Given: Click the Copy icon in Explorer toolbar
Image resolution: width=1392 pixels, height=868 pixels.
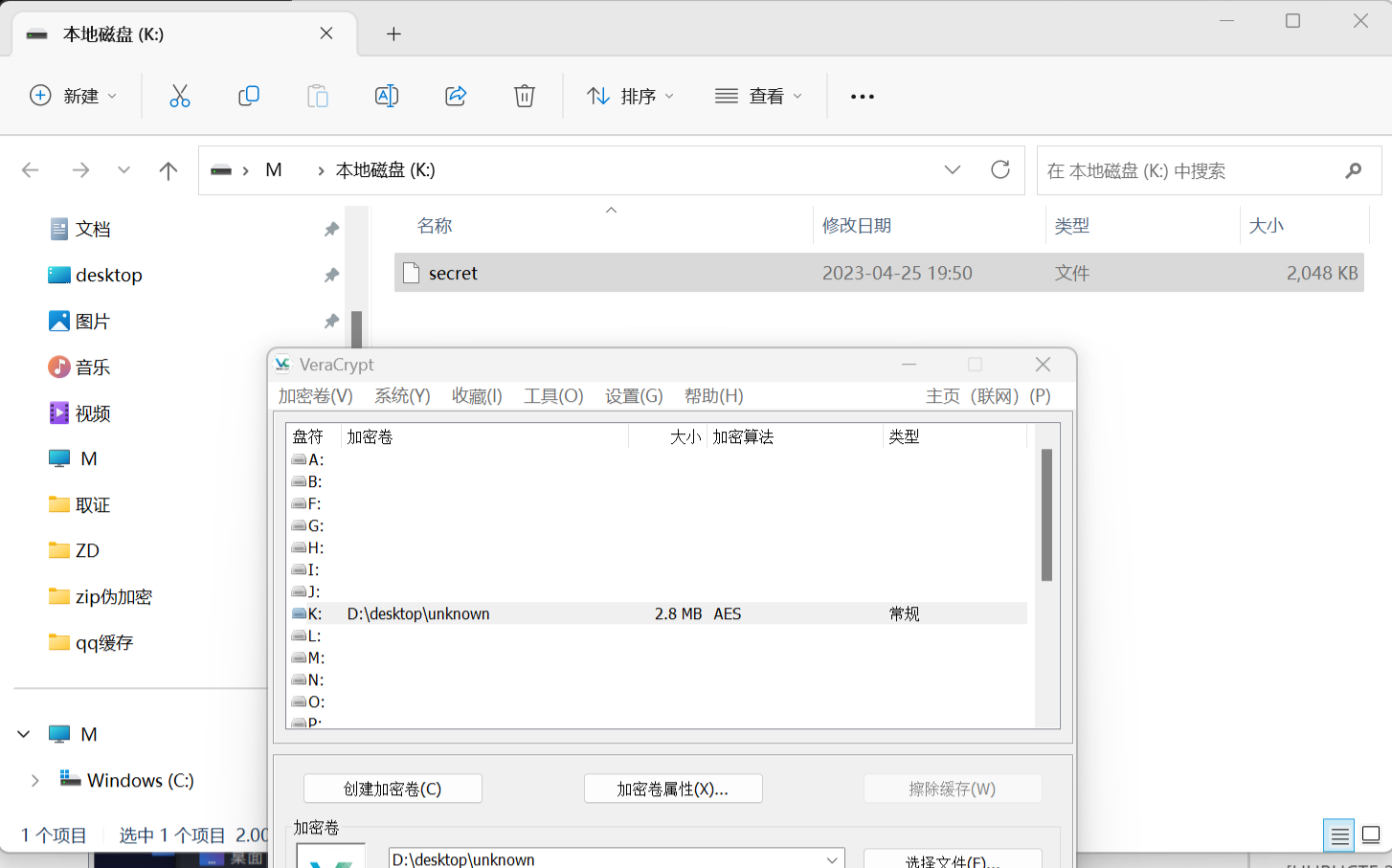Looking at the screenshot, I should click(249, 96).
